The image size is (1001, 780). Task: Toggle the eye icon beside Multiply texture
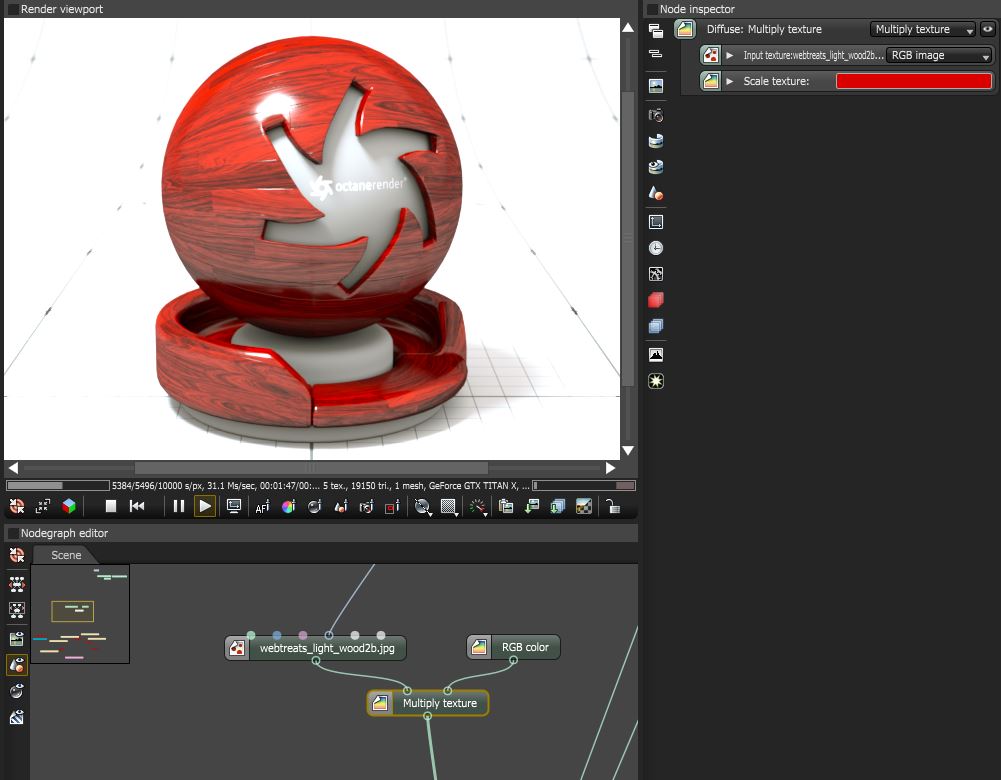tap(987, 30)
